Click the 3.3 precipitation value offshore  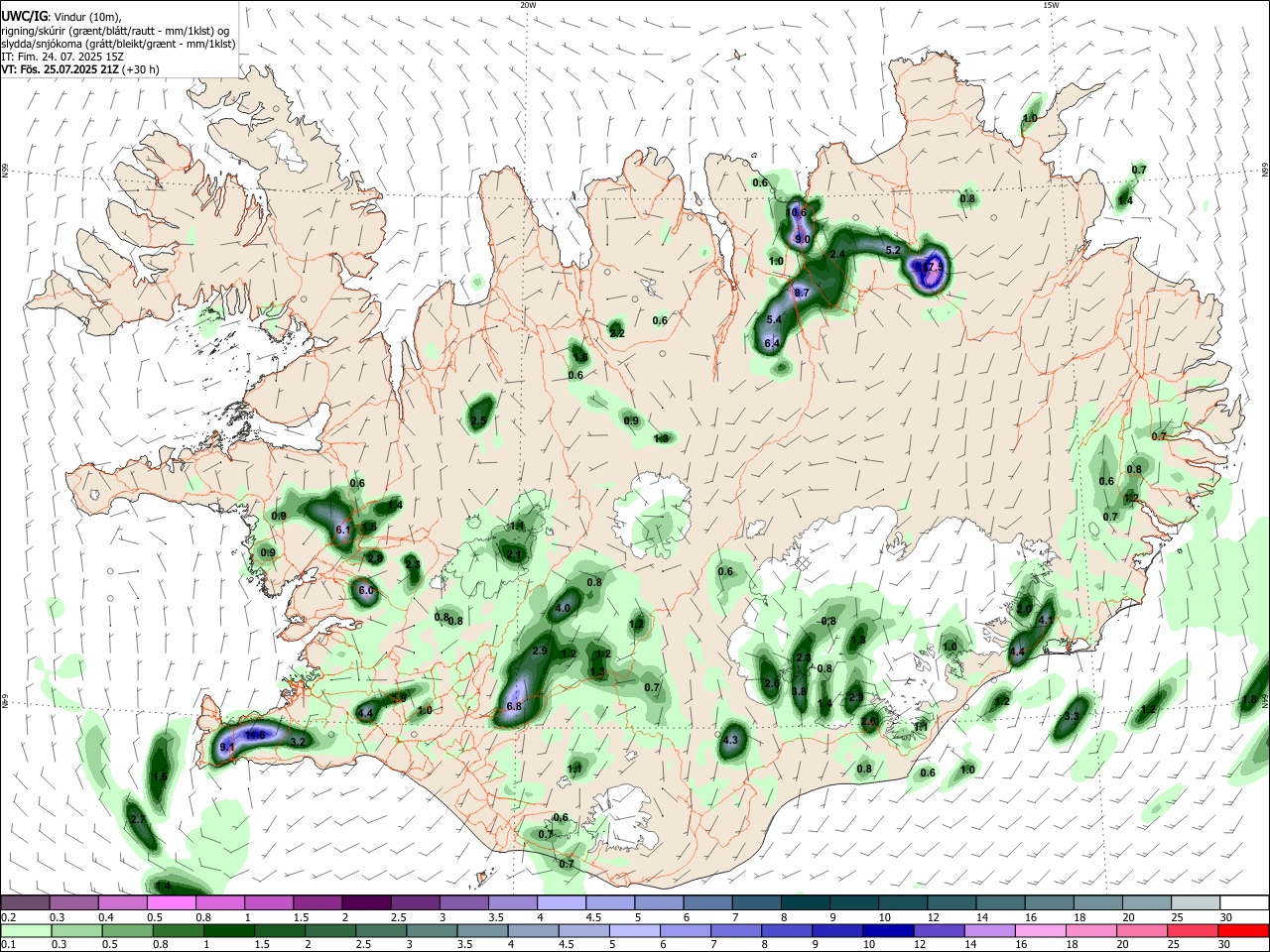pos(1071,715)
